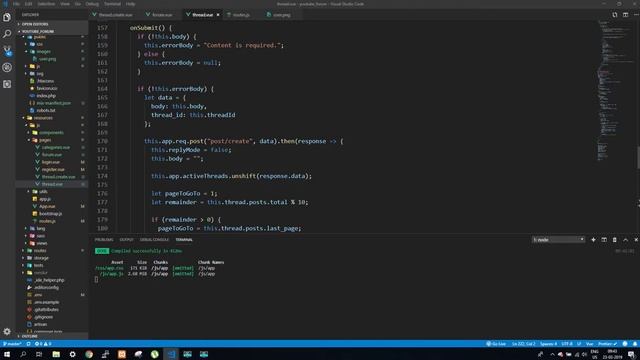The width and height of the screenshot is (640, 360).
Task: Collapse the images folder
Action: coord(43,52)
